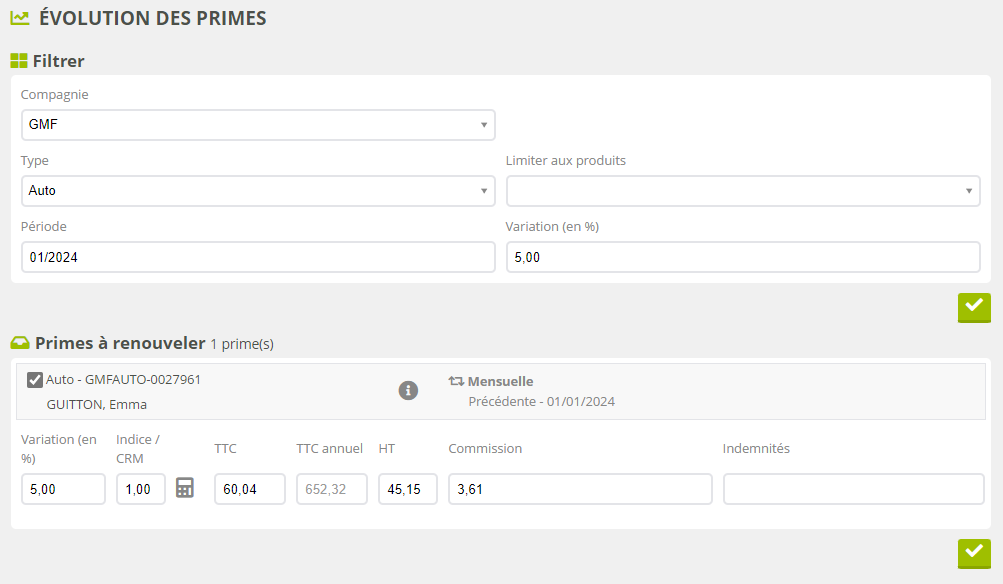This screenshot has width=1003, height=584.
Task: Click the green checkmark button below the filter
Action: pos(973,307)
